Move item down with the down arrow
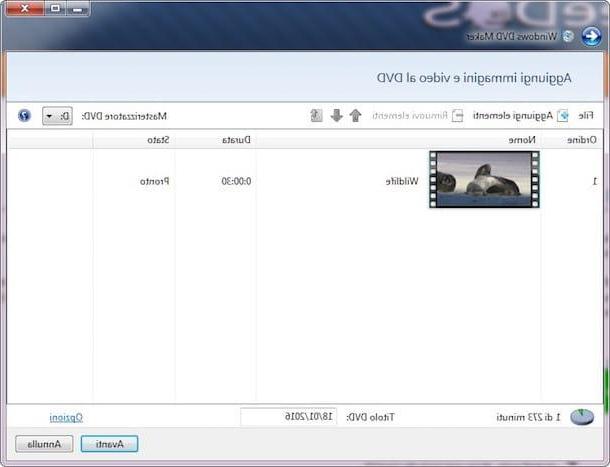The height and width of the screenshot is (467, 610). pos(337,116)
